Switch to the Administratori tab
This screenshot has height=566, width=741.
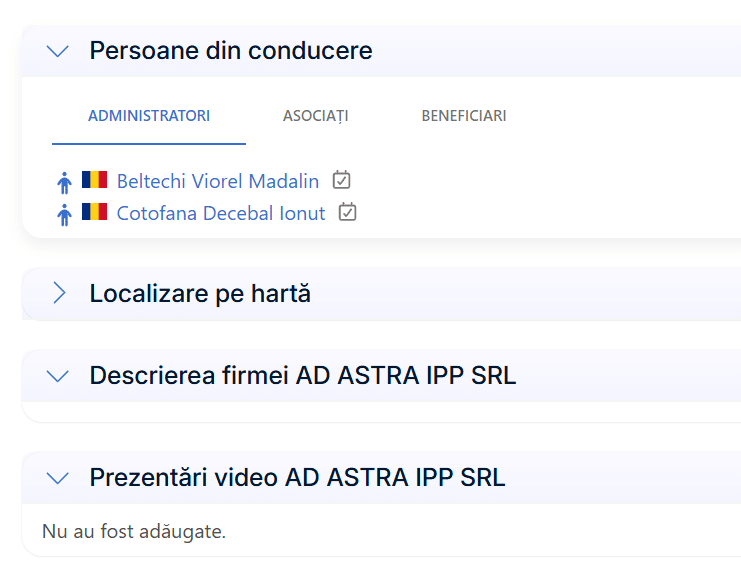[149, 116]
